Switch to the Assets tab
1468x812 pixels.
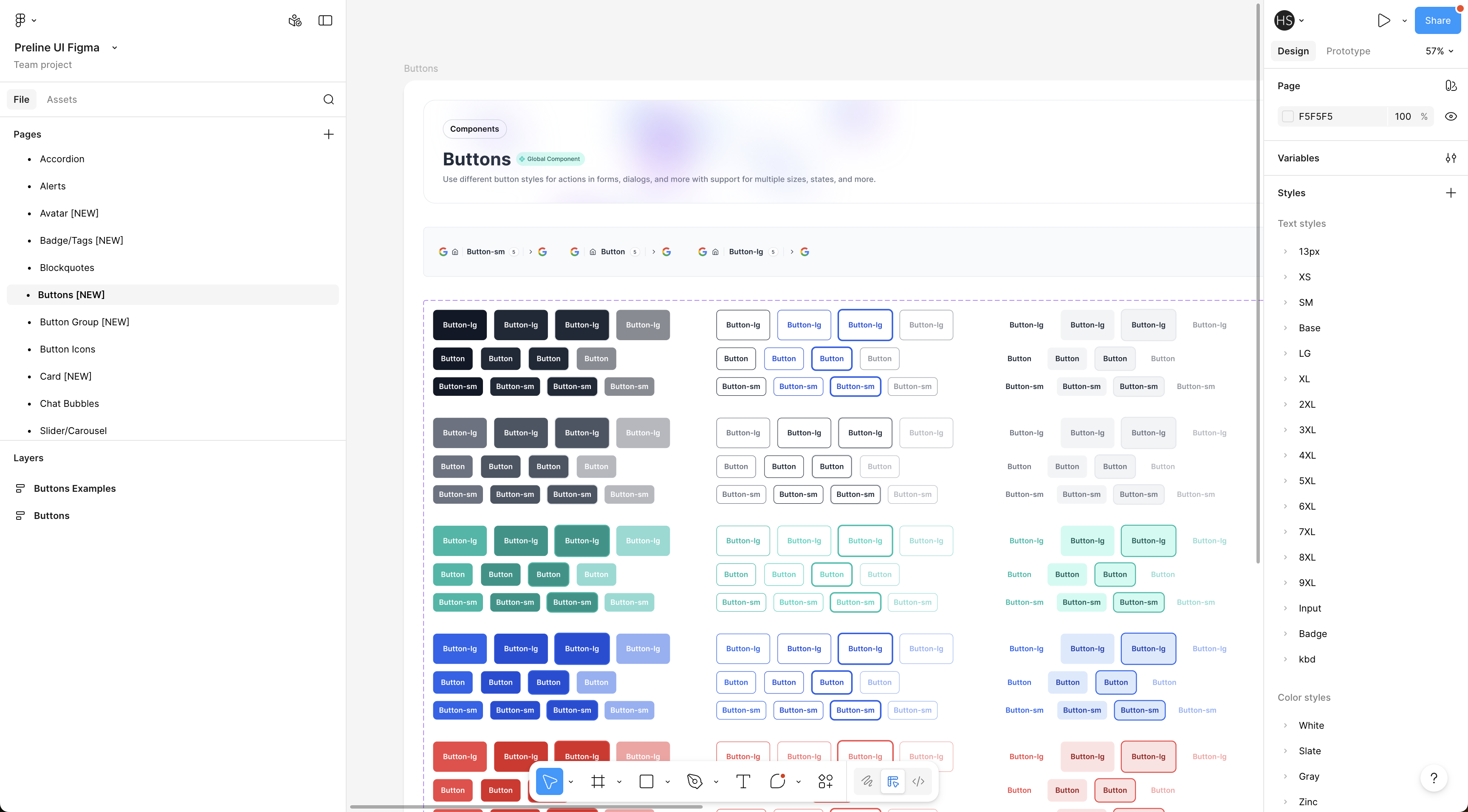pos(62,99)
